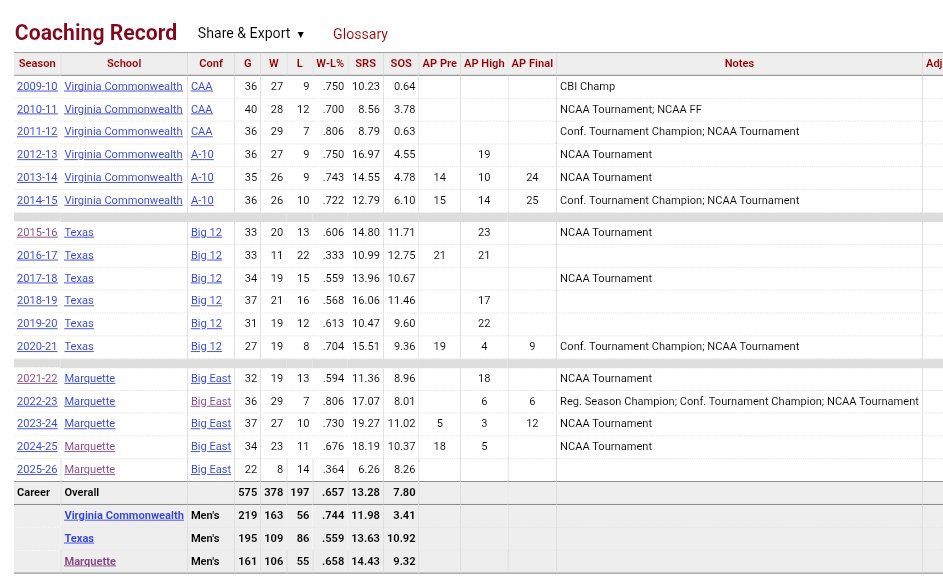
Task: Sort by the G games column header
Action: click(x=248, y=63)
